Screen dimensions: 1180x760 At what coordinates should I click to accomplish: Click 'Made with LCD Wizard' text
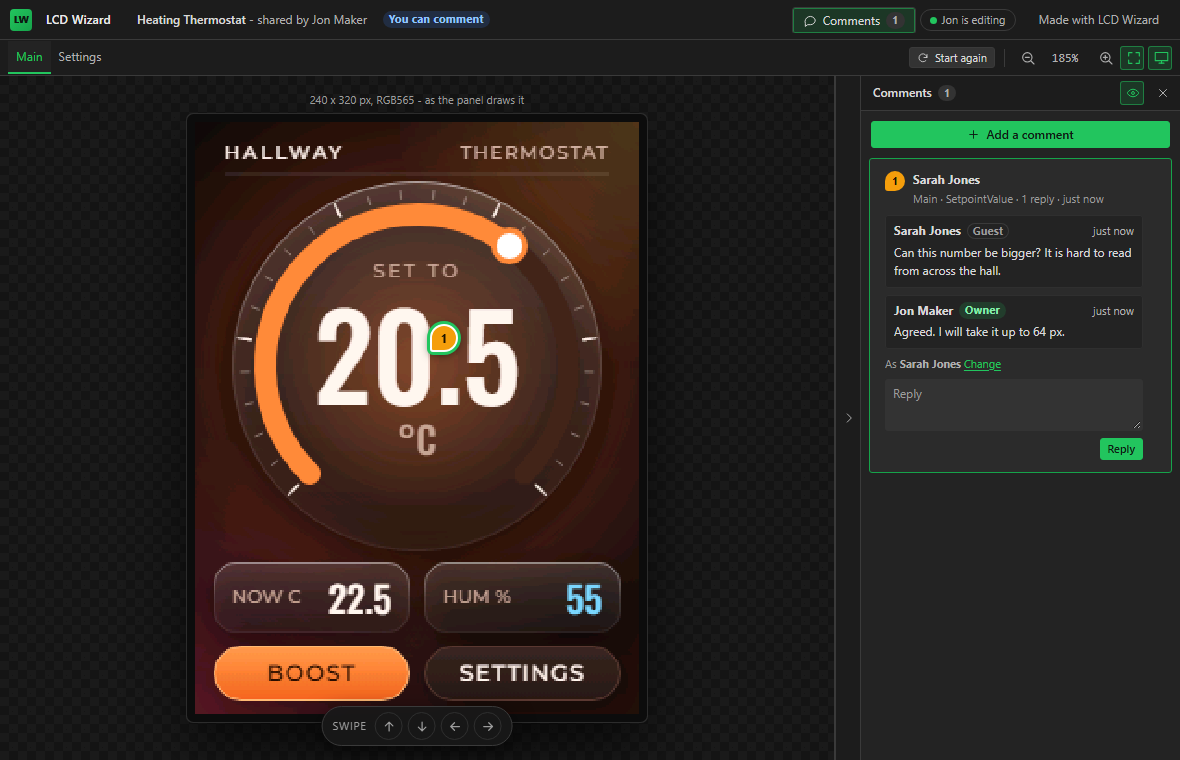click(x=1098, y=20)
